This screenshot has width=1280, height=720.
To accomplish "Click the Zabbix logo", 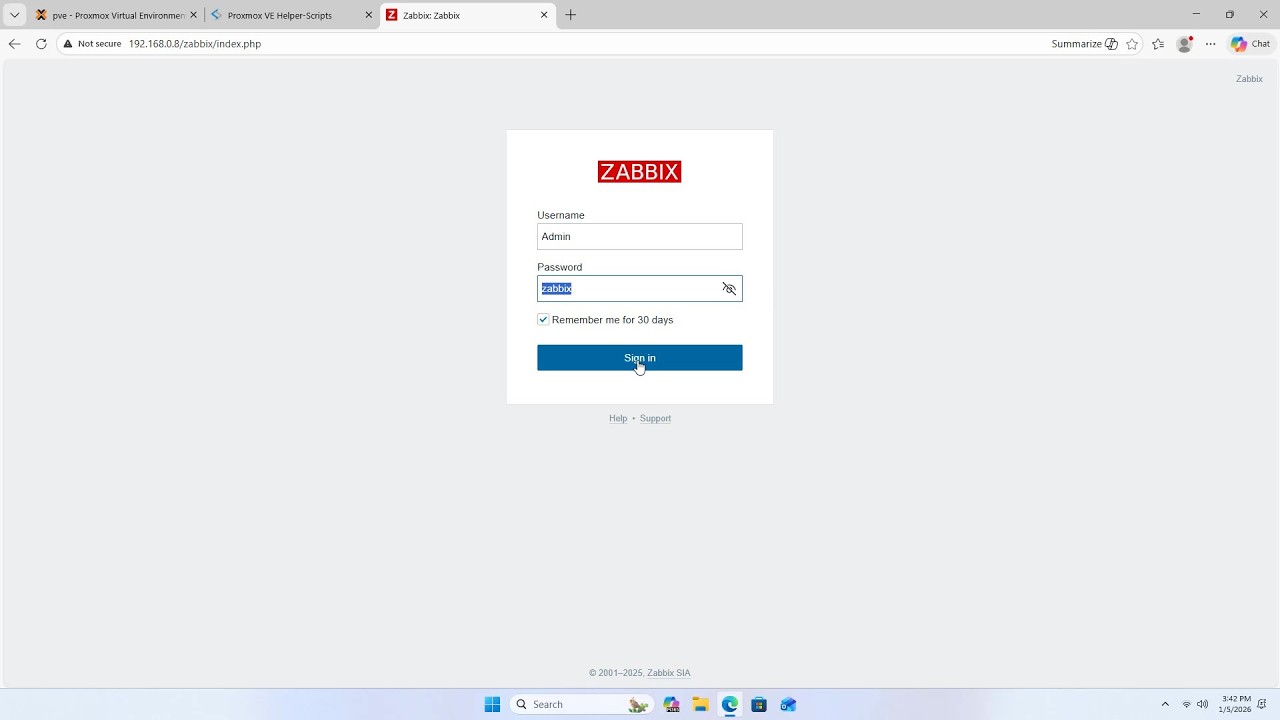I will click(640, 172).
